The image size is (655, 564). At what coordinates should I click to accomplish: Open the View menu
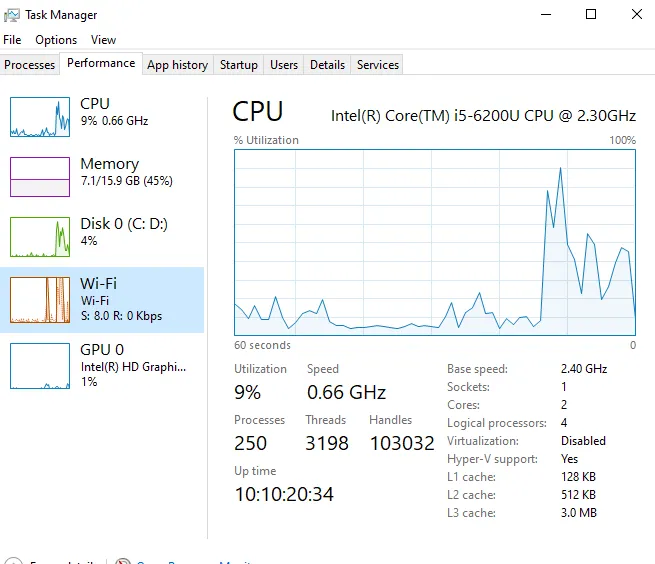coord(103,40)
